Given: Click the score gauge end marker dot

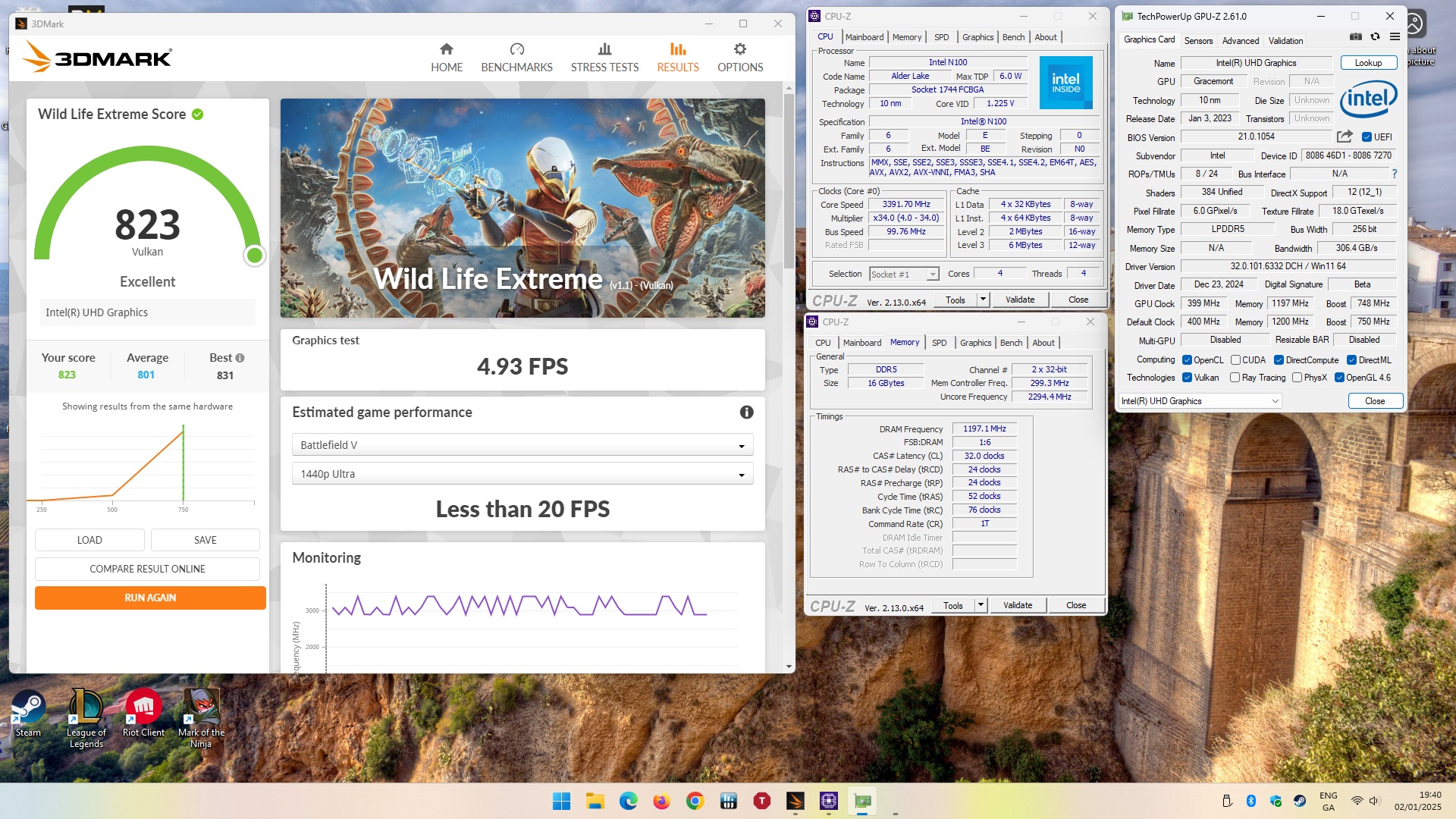Looking at the screenshot, I should tap(255, 256).
